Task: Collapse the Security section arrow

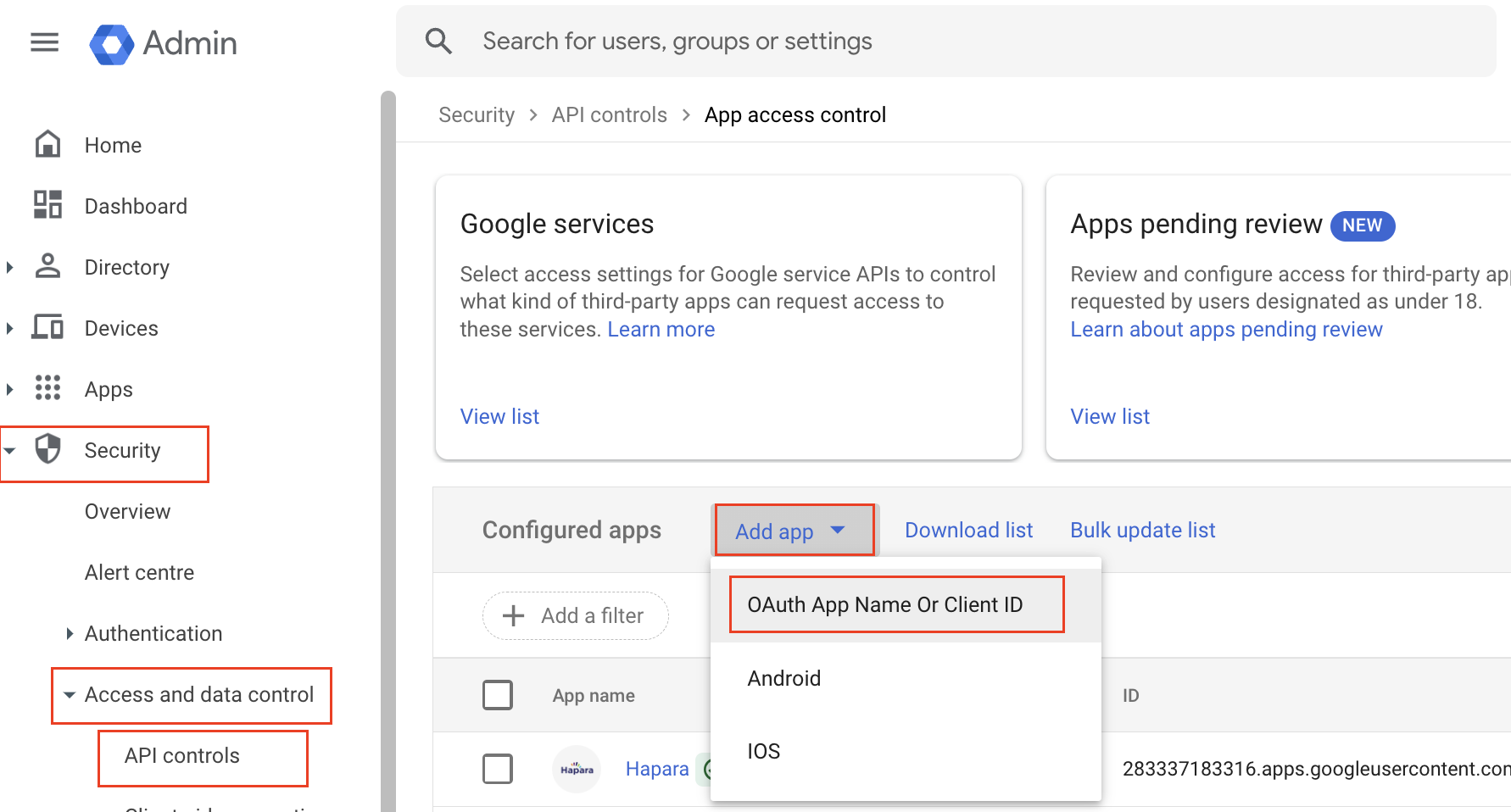Action: pos(10,450)
